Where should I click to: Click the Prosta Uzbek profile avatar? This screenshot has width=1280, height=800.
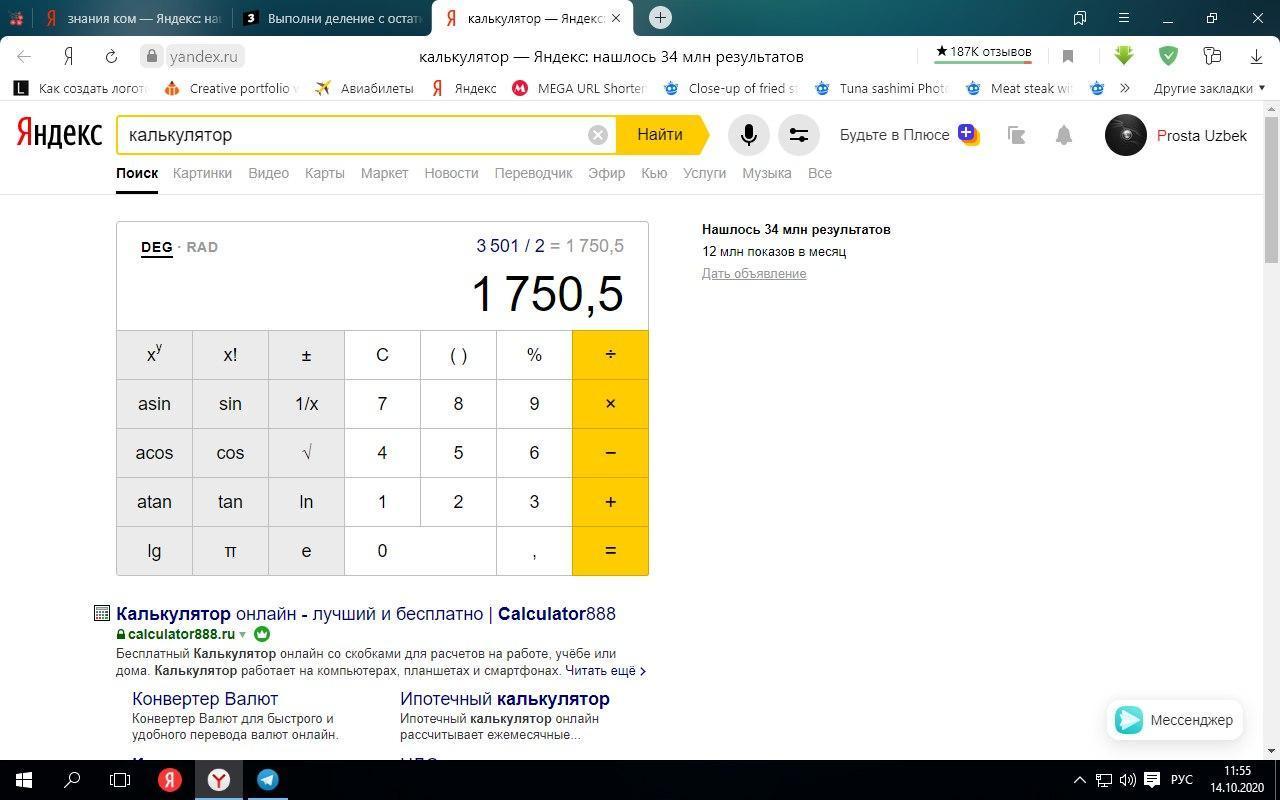coord(1126,135)
